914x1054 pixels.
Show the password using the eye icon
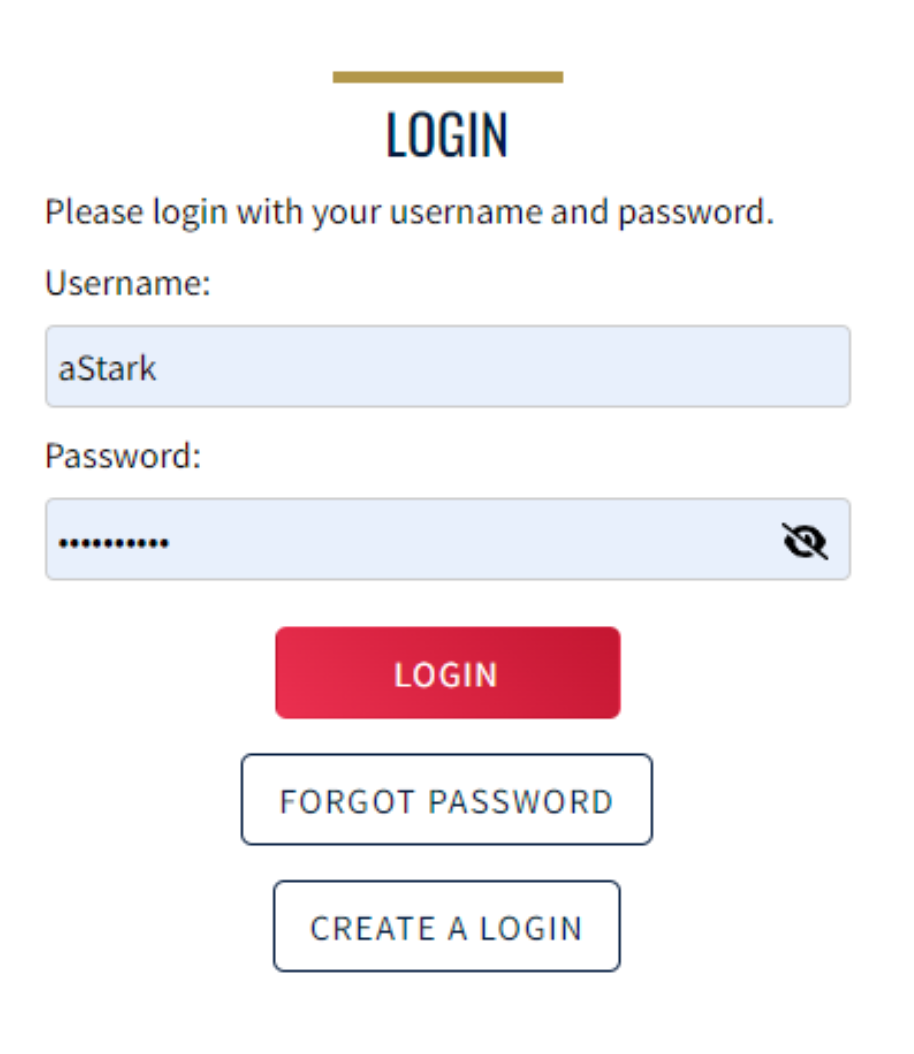804,541
